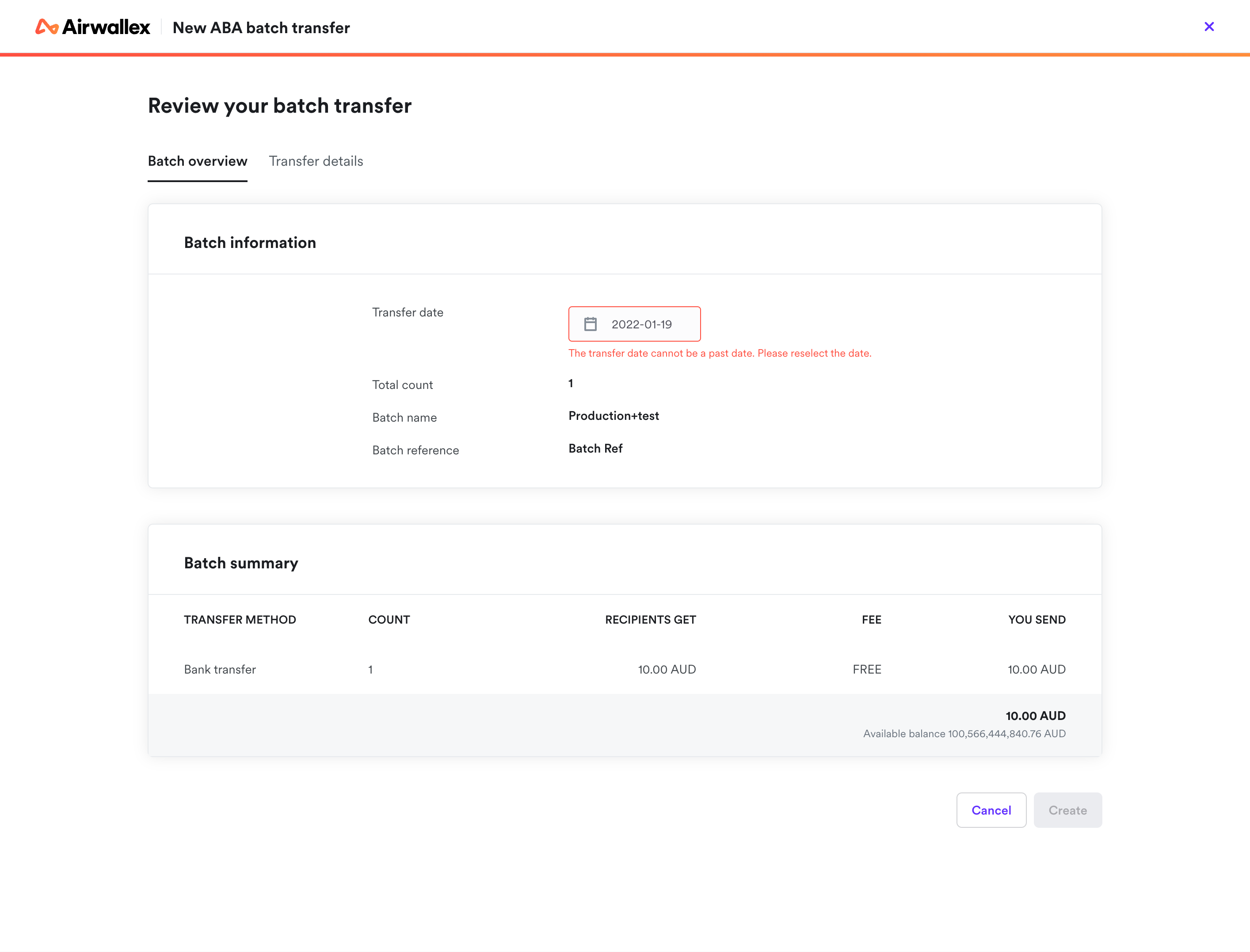1250x952 pixels.
Task: Switch to the Batch overview tab
Action: tap(197, 161)
